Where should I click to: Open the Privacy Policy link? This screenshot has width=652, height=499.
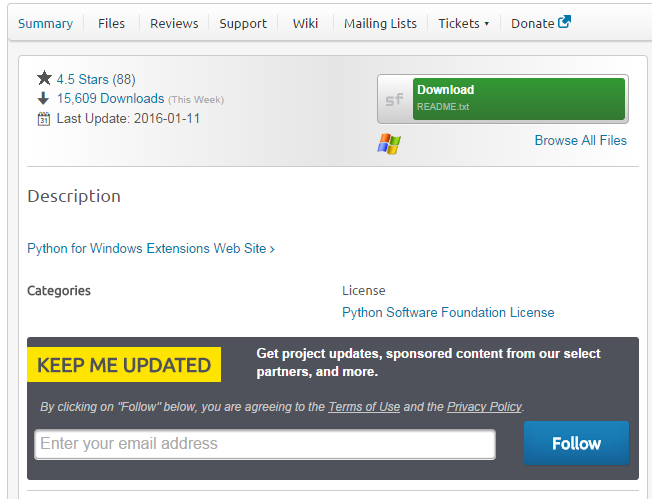tap(484, 407)
